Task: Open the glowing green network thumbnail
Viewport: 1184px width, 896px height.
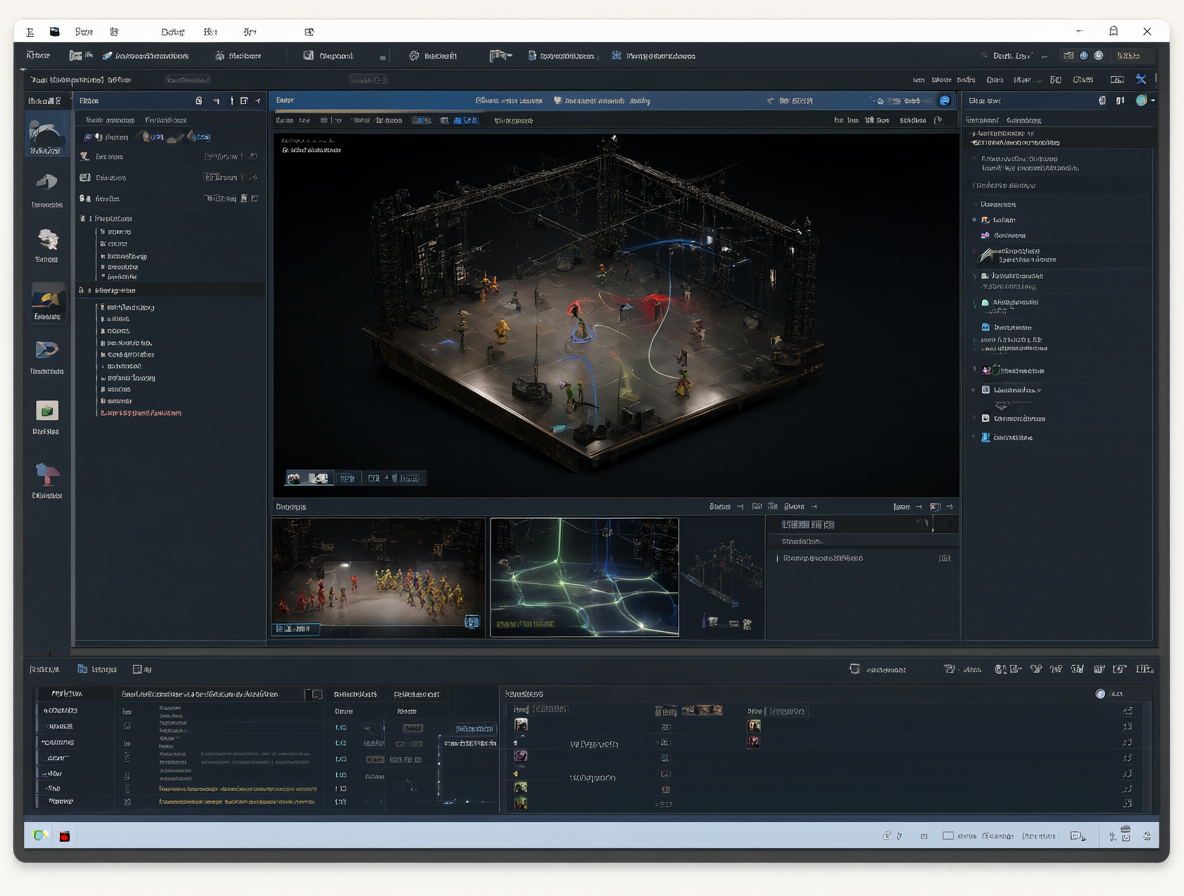Action: point(584,577)
